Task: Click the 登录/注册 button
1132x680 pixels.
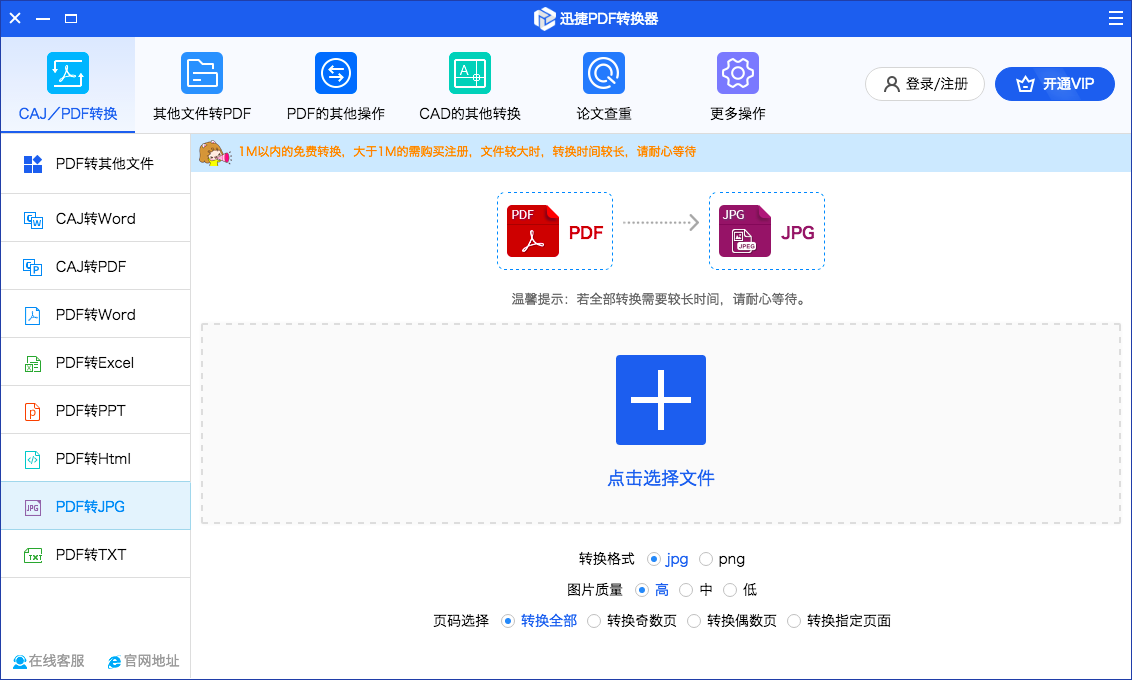Action: (925, 84)
